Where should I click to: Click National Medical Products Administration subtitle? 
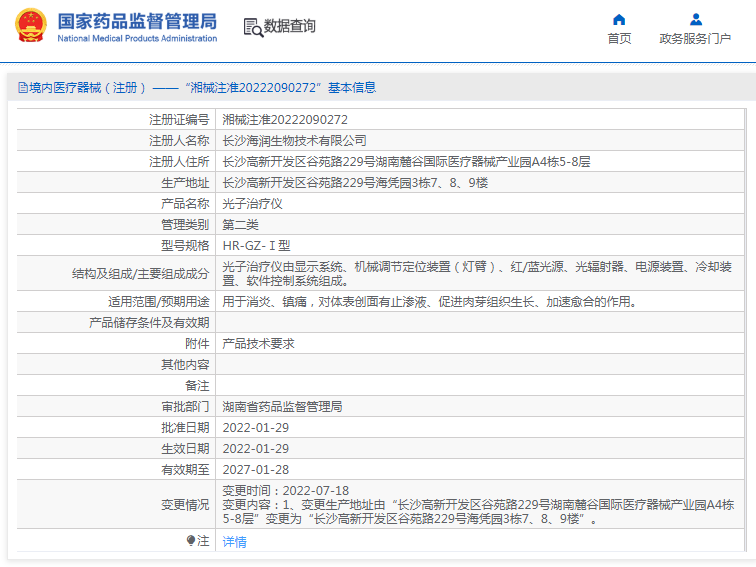[x=137, y=38]
